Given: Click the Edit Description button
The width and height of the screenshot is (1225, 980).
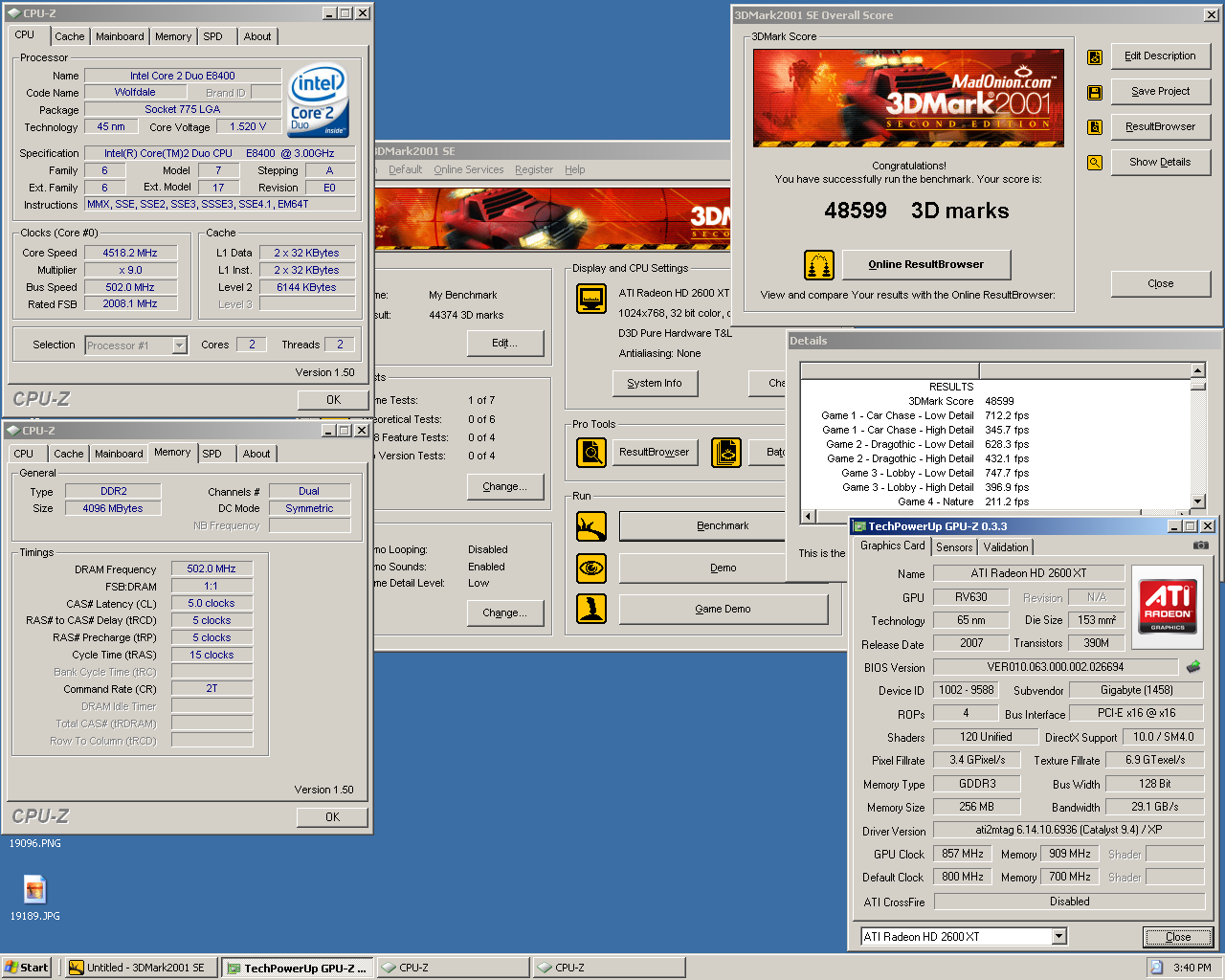Looking at the screenshot, I should point(1161,56).
